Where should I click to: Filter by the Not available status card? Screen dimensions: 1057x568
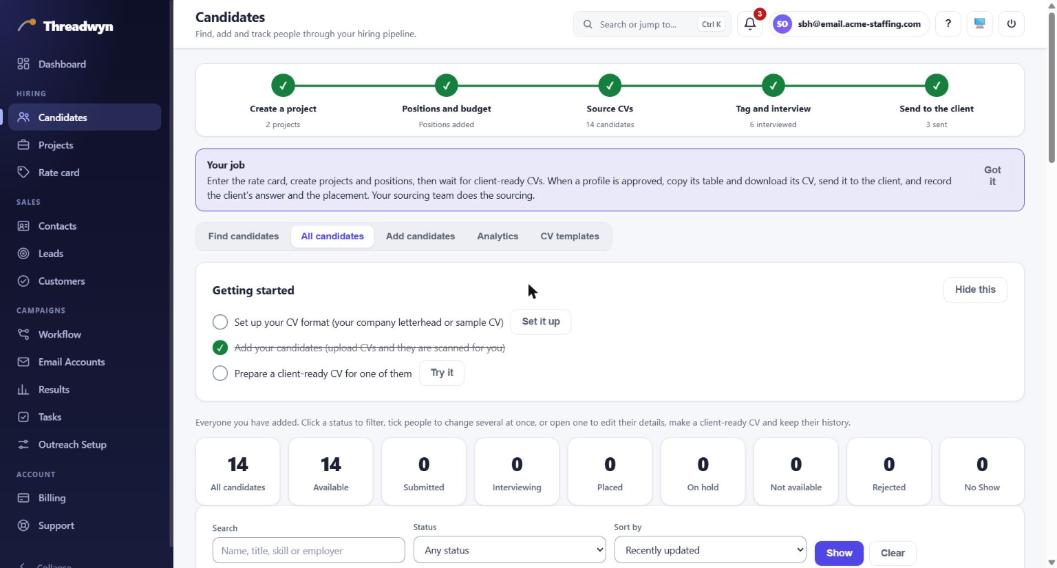[x=796, y=472]
